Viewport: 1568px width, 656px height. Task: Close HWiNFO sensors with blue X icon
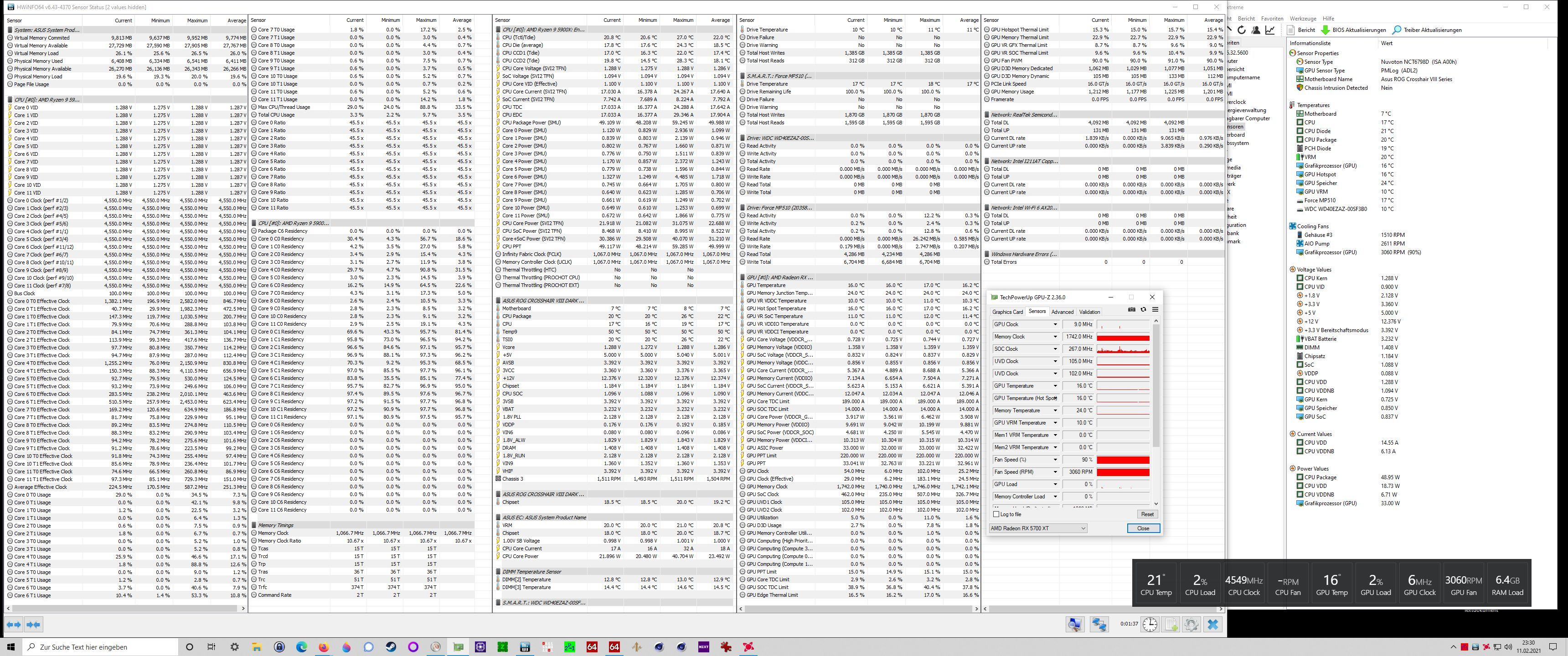point(1212,625)
